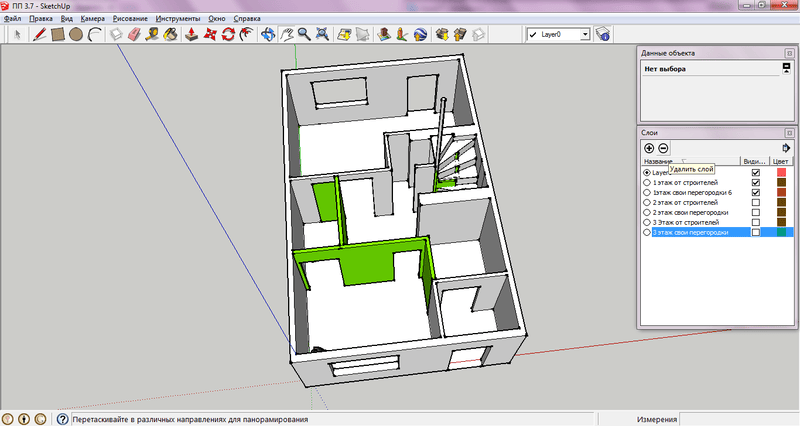
Task: Select the Line pencil tool
Action: [40, 34]
